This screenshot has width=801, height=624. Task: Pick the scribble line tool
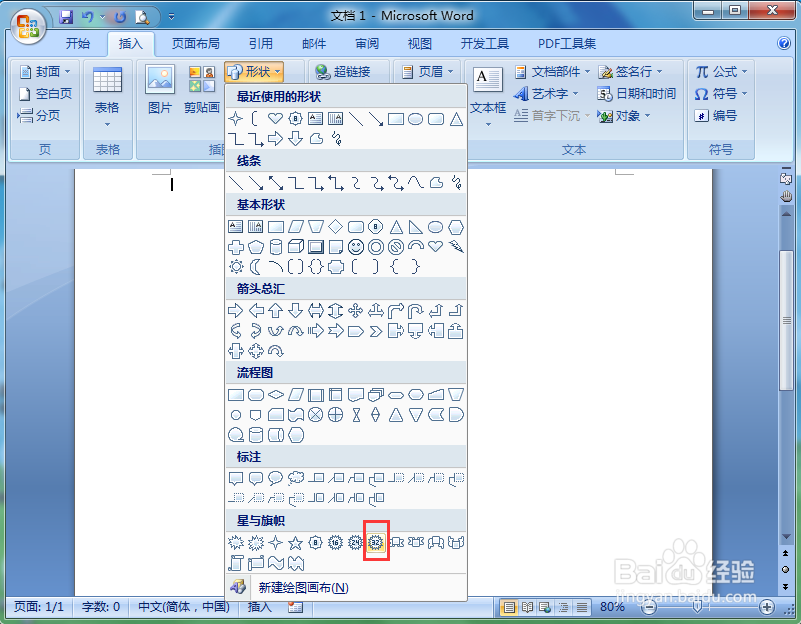tap(456, 183)
